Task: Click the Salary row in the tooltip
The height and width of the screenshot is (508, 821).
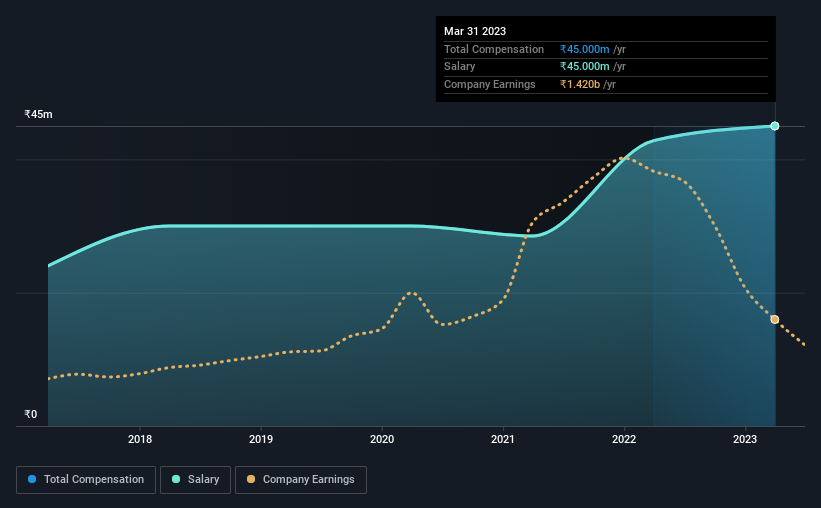Action: tap(606, 67)
